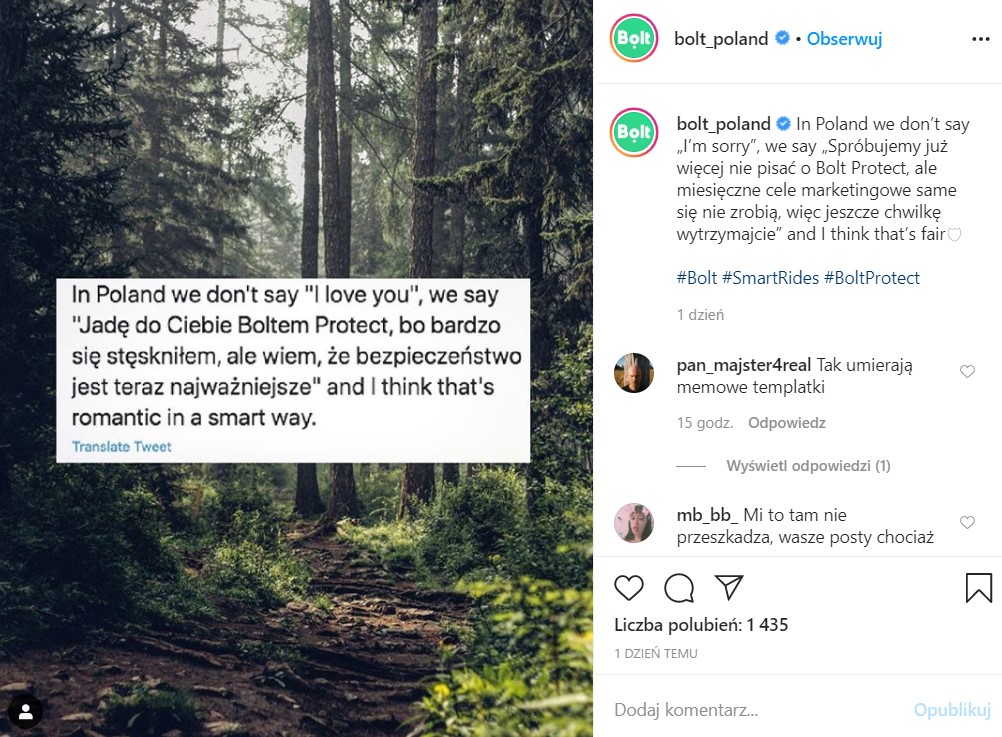Open #BoltProtect hashtag link

click(x=871, y=278)
